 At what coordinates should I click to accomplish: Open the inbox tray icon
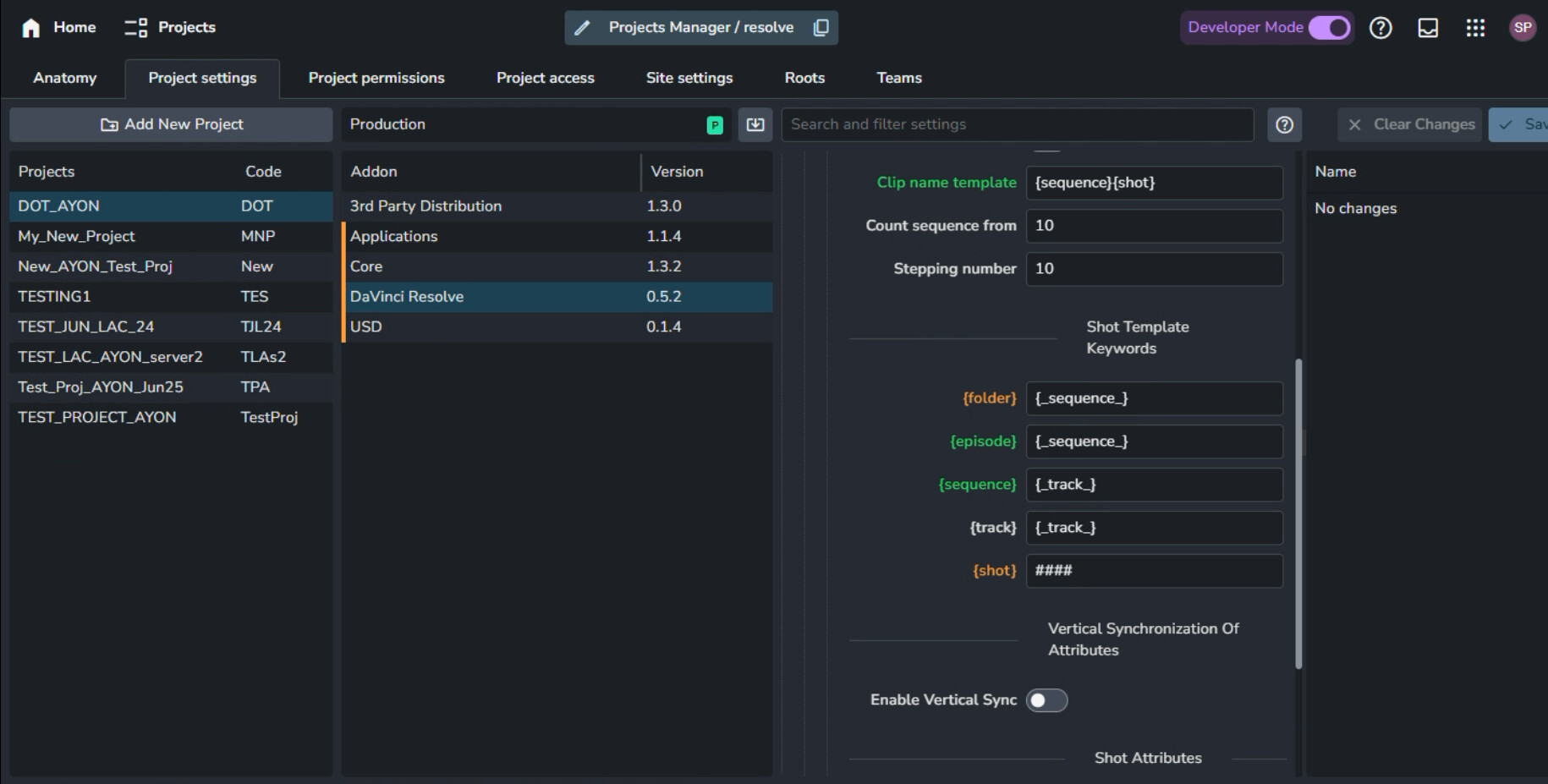click(1428, 28)
